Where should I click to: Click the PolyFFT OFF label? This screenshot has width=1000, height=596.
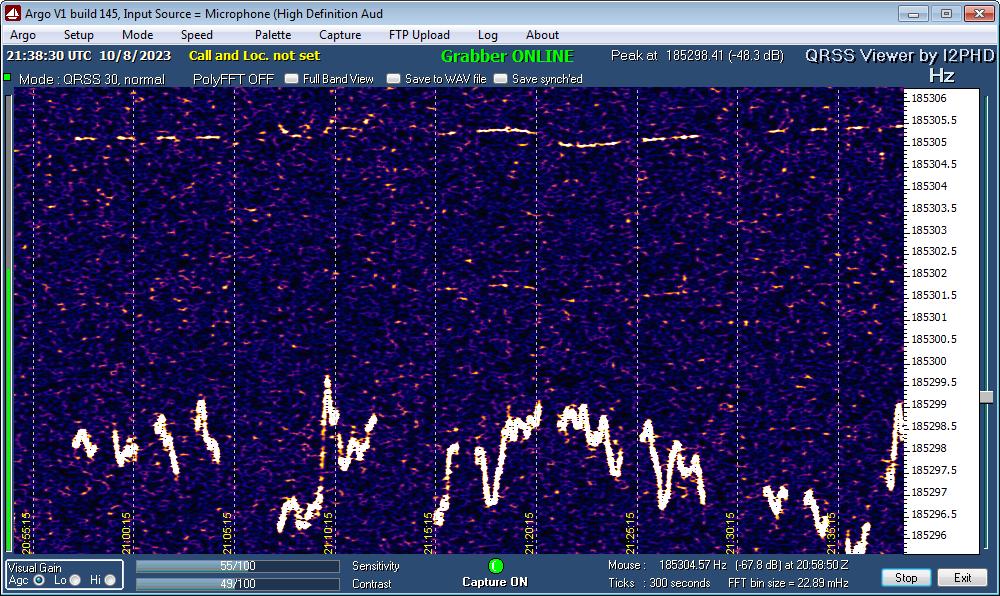click(233, 79)
